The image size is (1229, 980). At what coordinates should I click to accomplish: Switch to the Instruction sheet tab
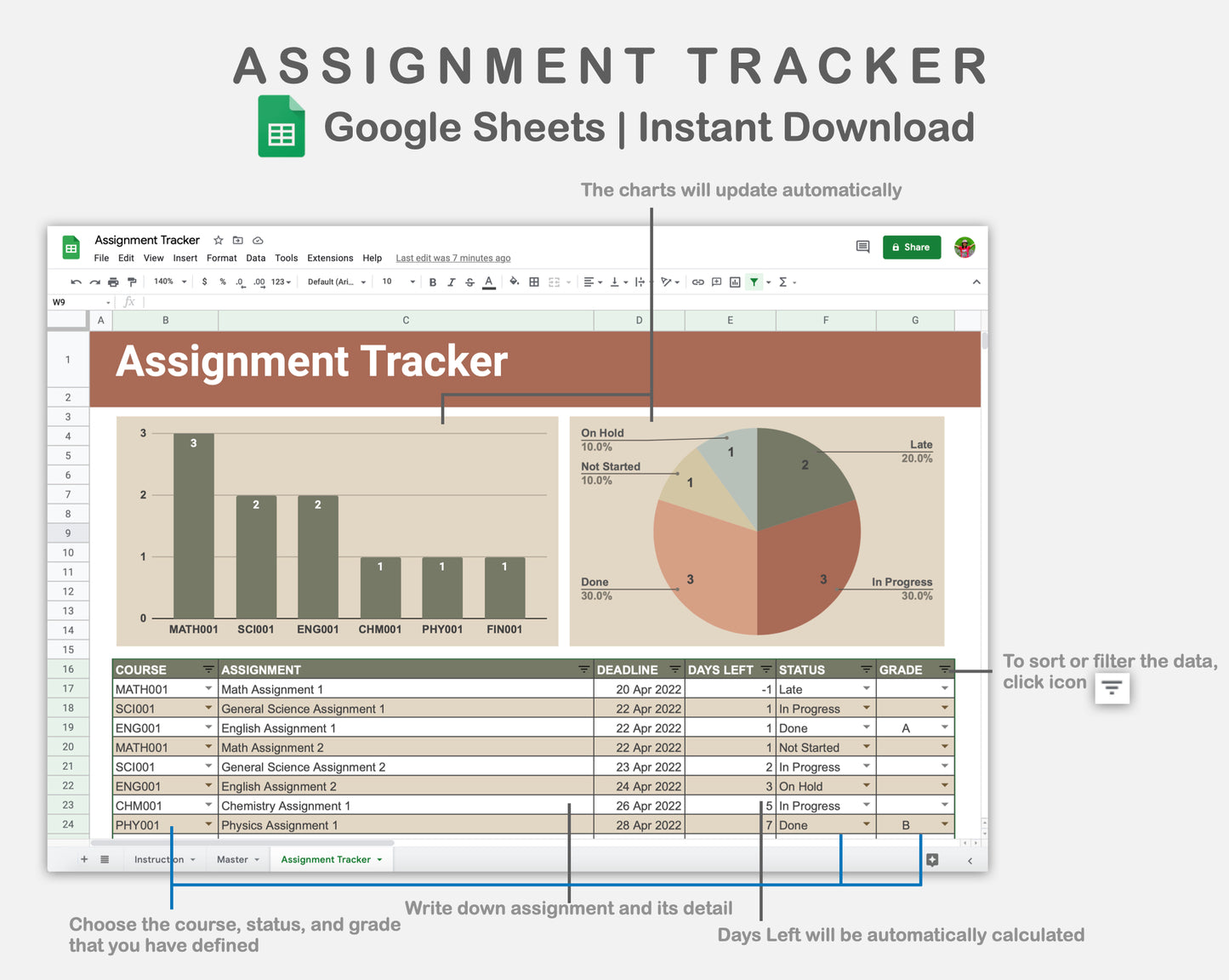point(158,859)
